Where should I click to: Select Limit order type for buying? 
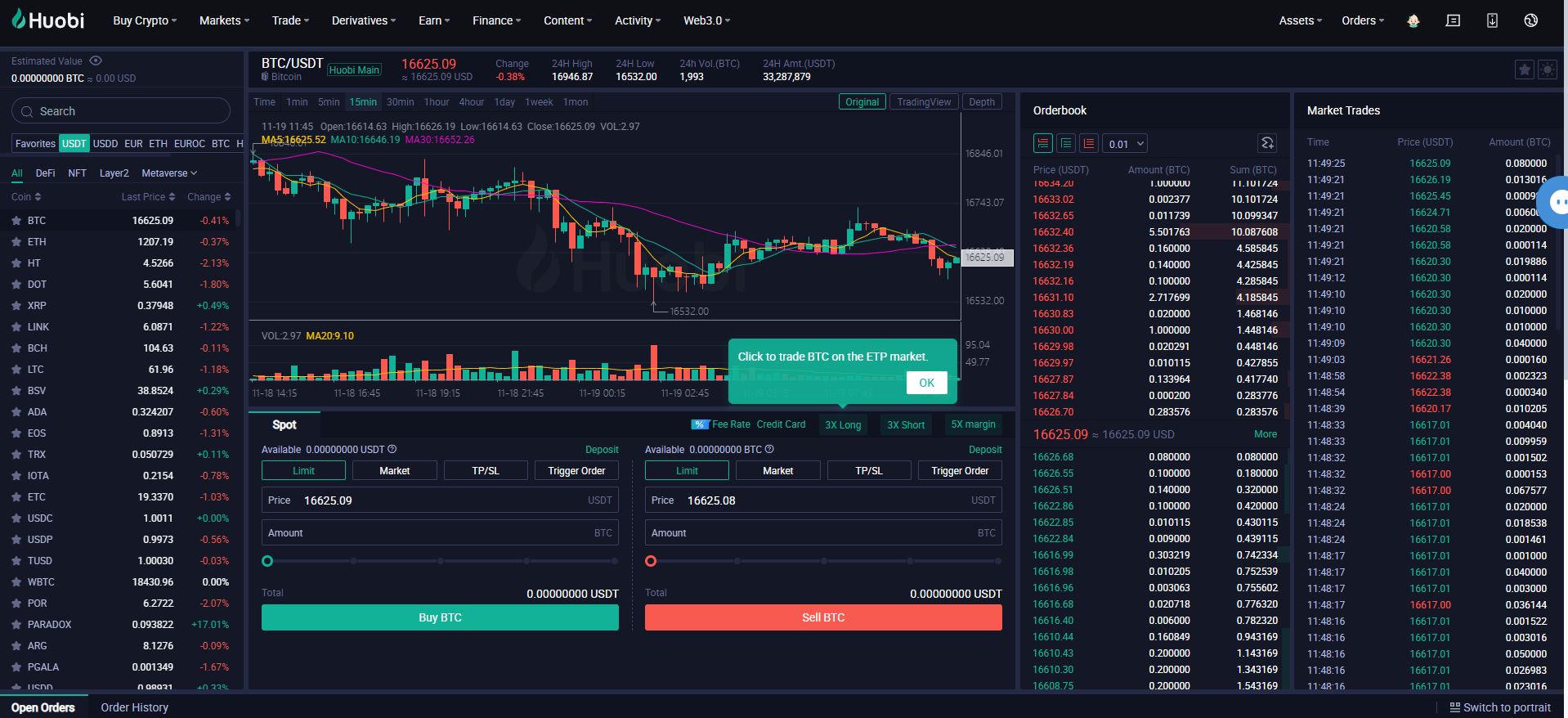(303, 471)
